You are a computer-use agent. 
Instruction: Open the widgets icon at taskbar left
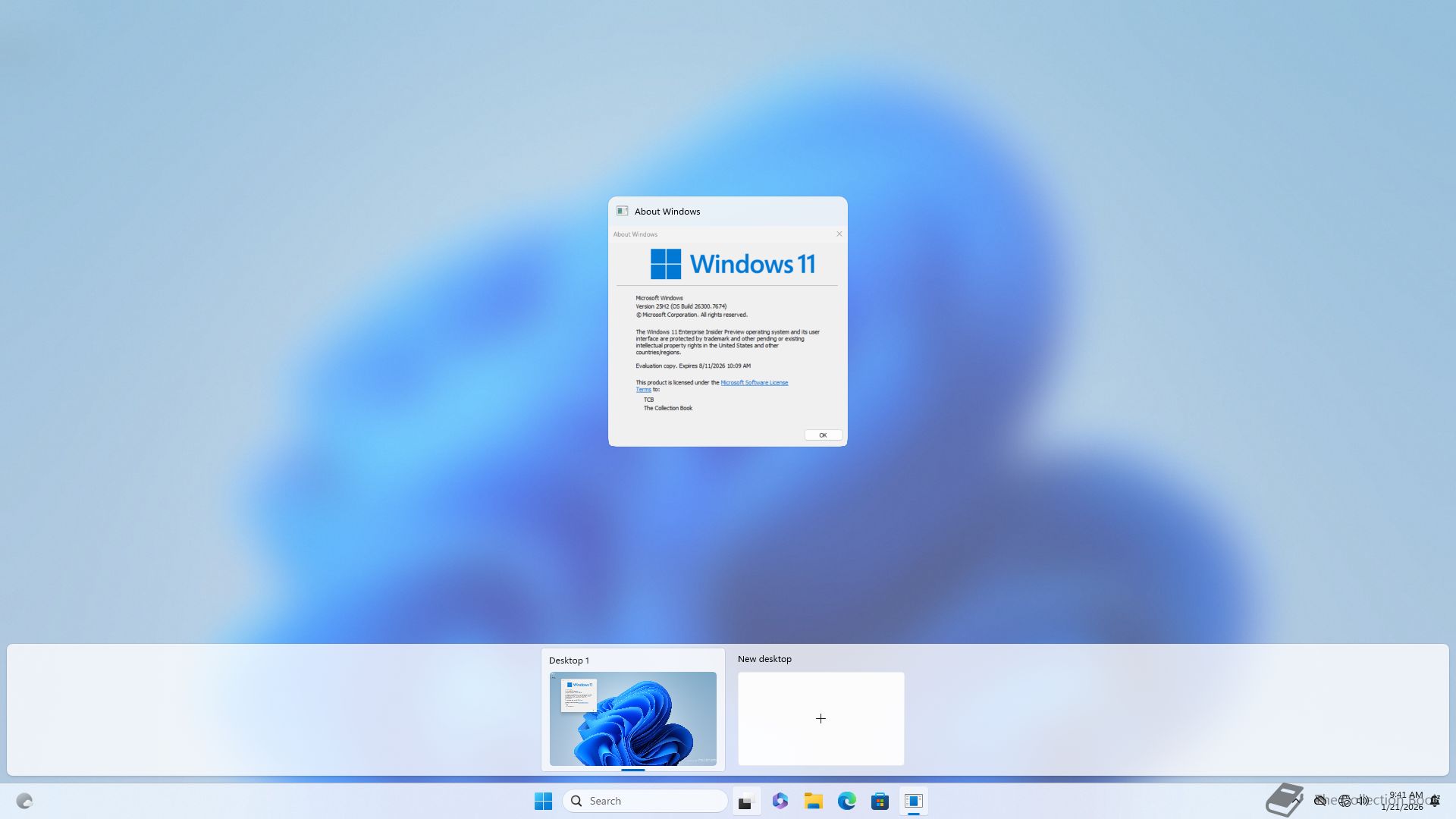24,801
